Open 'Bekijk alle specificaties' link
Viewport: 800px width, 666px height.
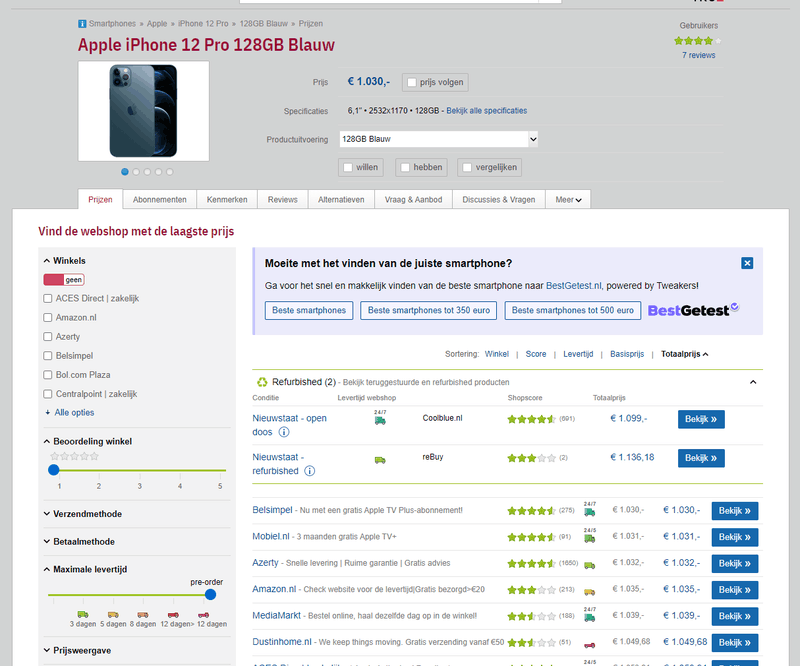[x=487, y=111]
